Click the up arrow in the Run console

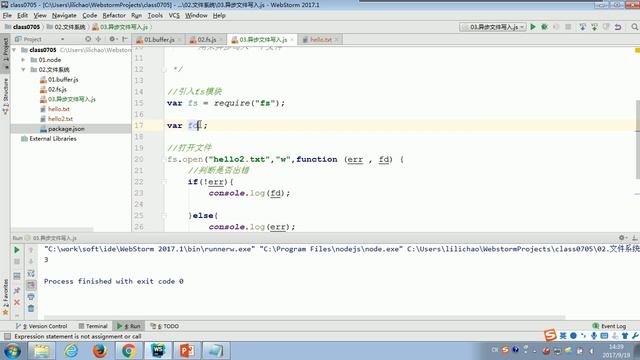coord(31,250)
